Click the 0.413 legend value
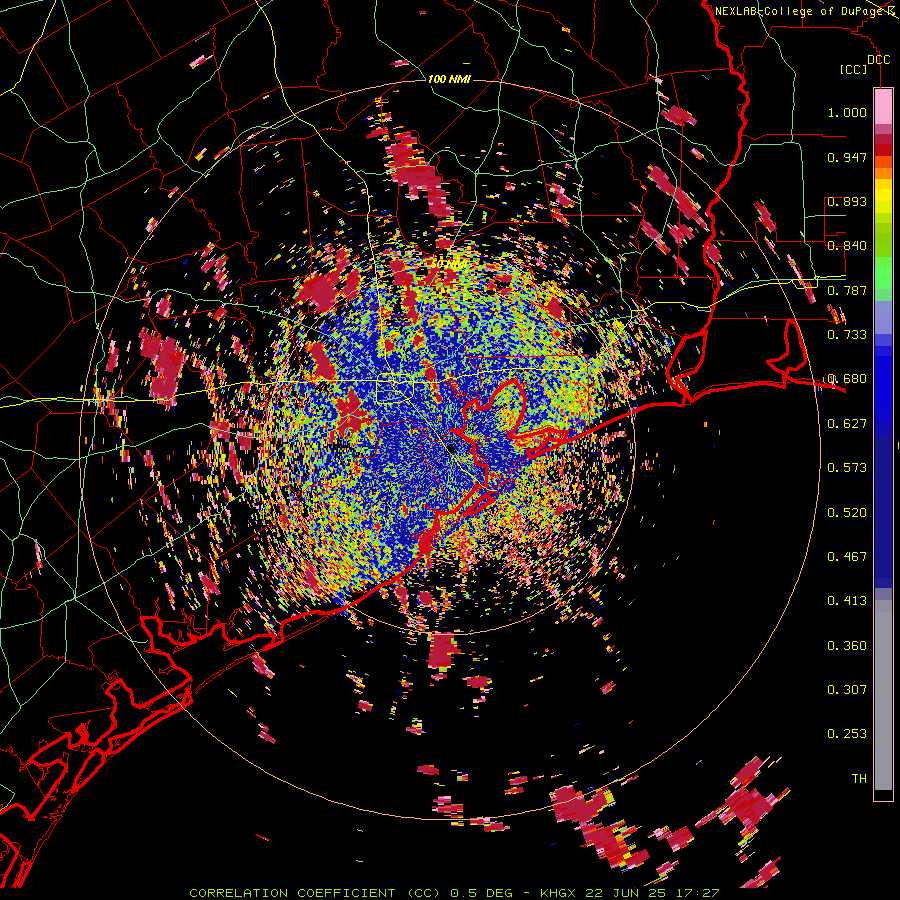 pyautogui.click(x=847, y=601)
